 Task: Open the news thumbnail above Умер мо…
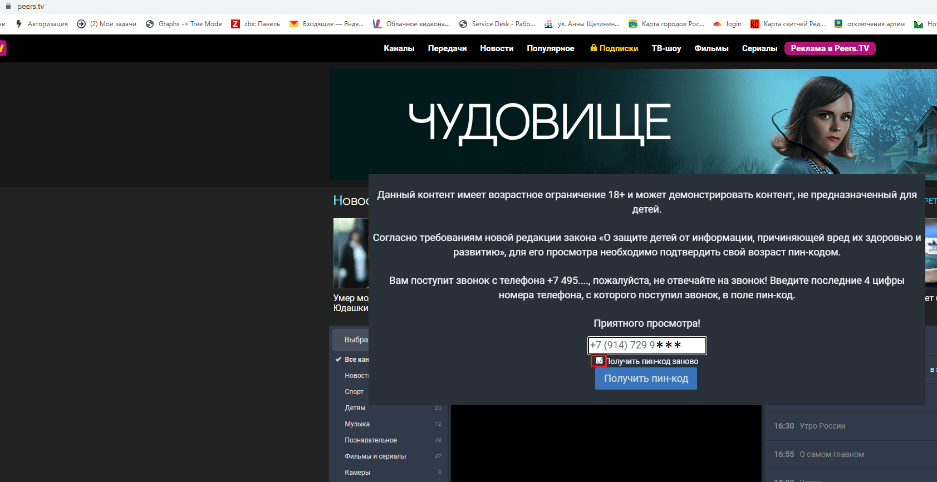point(351,253)
